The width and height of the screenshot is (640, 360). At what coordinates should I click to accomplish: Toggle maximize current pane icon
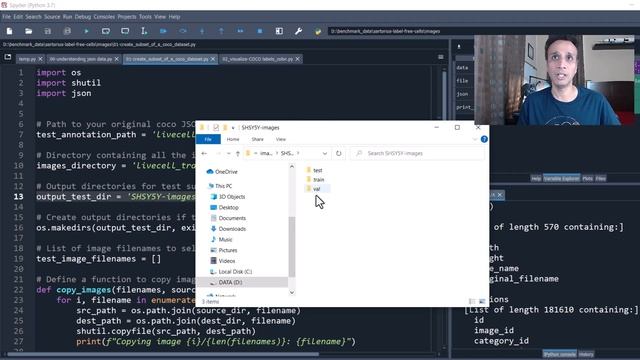tap(279, 31)
